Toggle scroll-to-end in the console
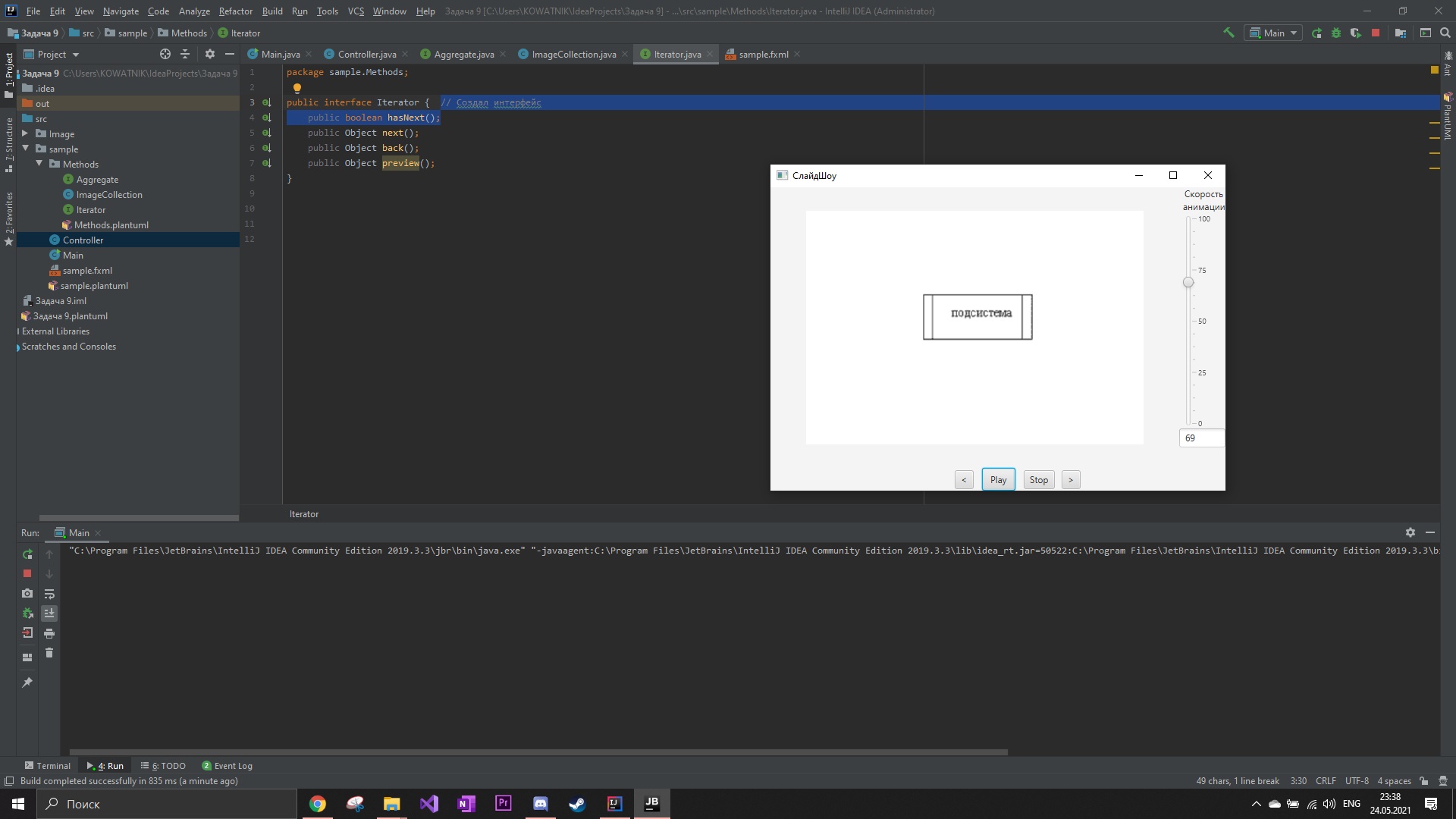This screenshot has height=819, width=1456. [50, 613]
